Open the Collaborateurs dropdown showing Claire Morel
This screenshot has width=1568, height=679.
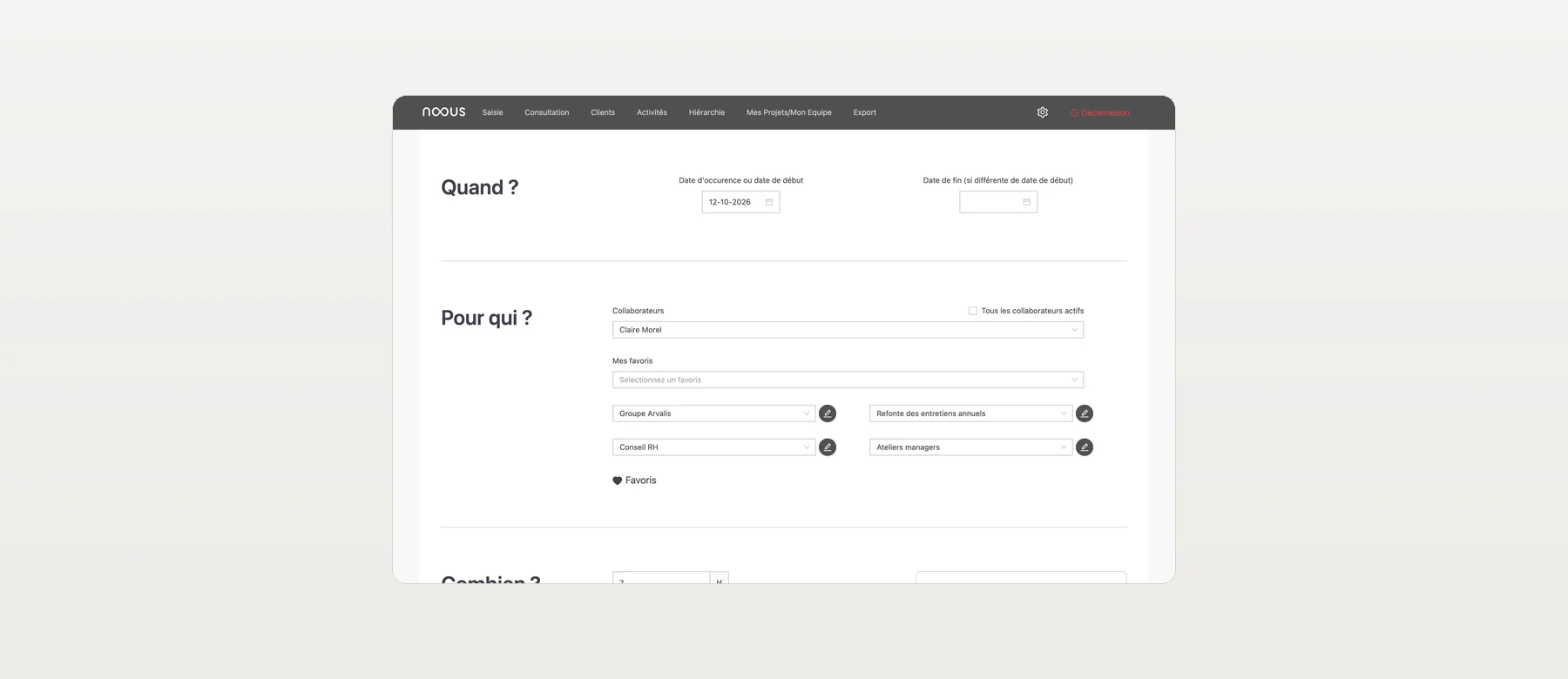tap(848, 330)
